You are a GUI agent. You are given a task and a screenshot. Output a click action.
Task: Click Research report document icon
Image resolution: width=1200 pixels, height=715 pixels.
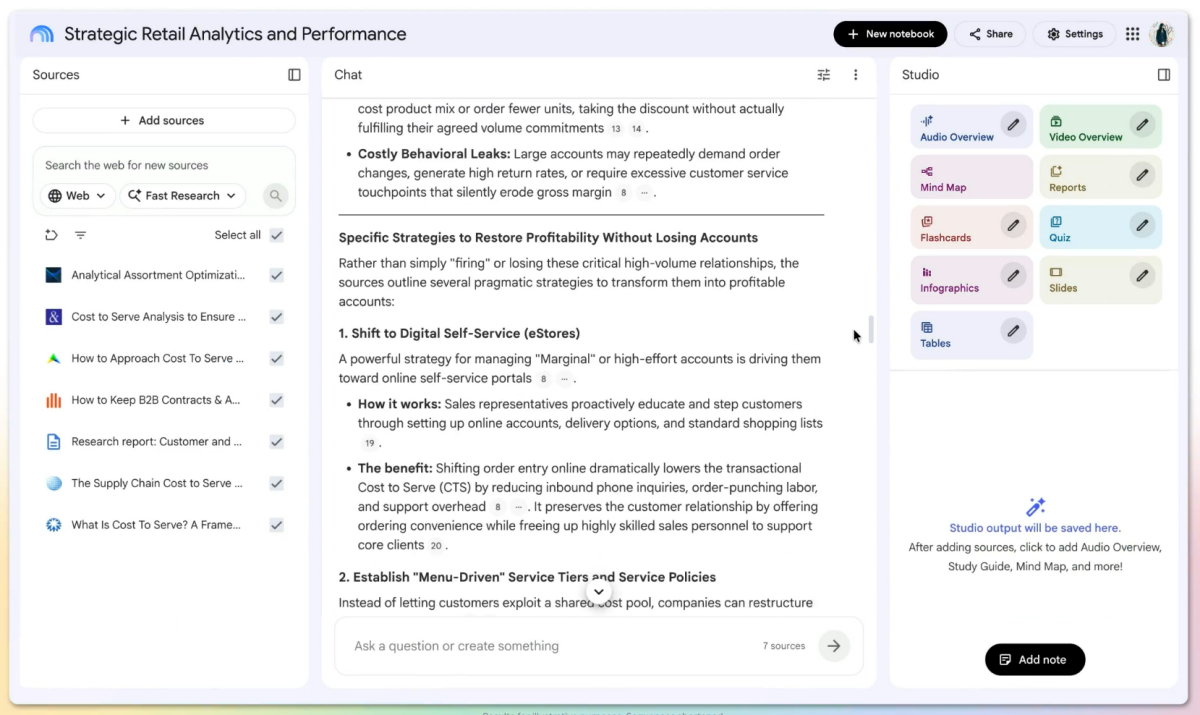54,442
